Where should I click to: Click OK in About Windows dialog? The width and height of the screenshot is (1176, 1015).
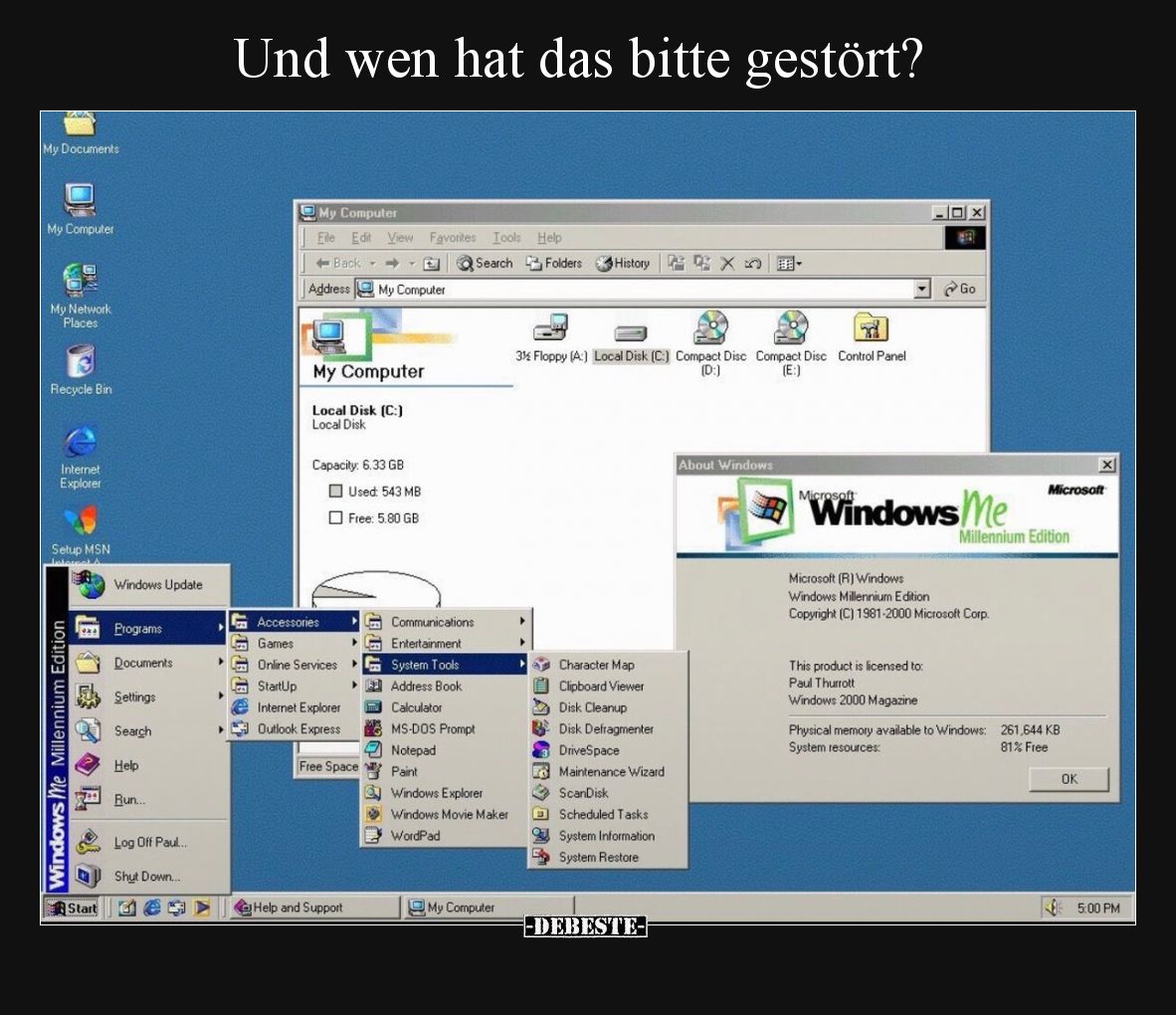[1069, 779]
